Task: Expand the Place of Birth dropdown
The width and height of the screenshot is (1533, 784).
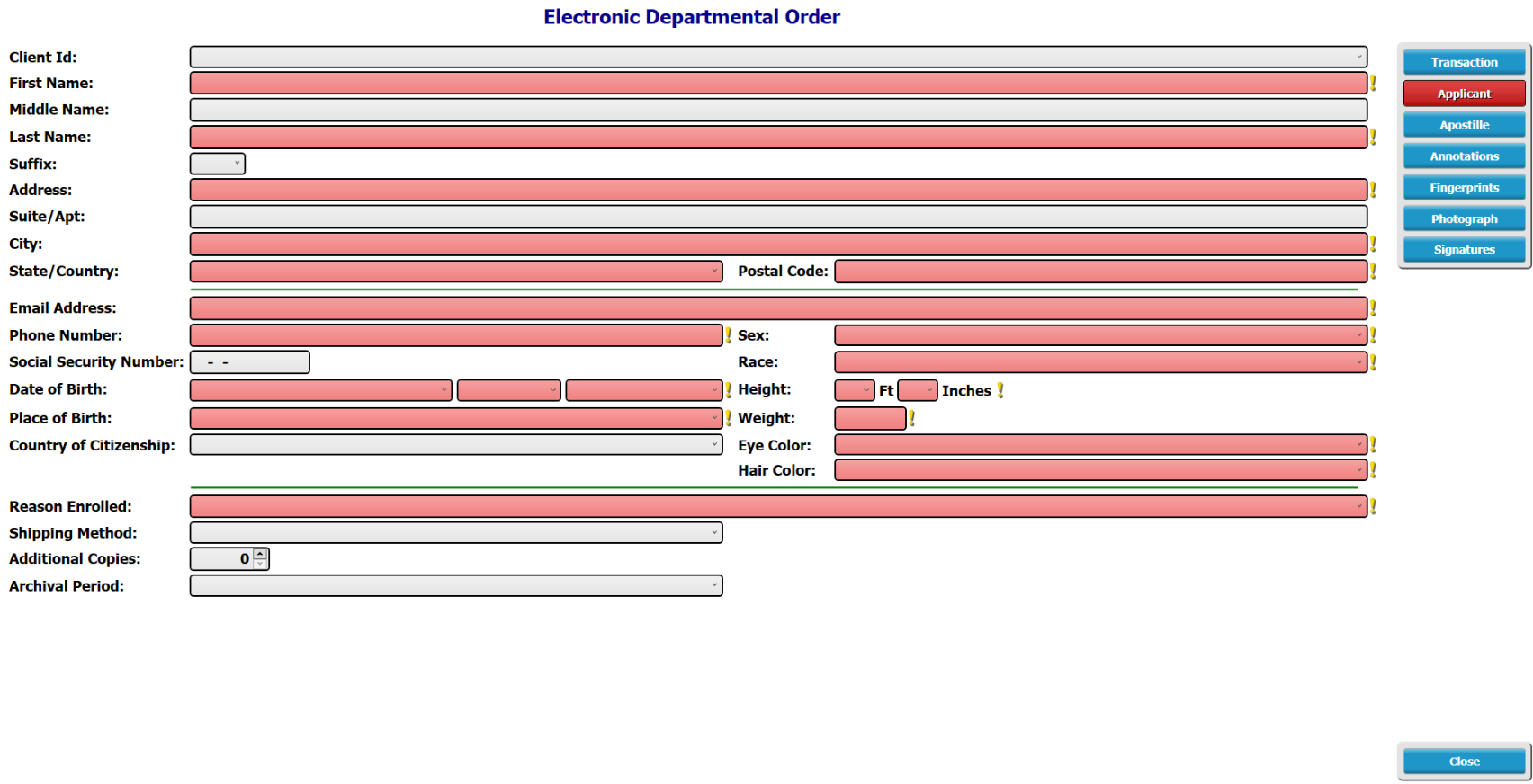Action: (456, 418)
